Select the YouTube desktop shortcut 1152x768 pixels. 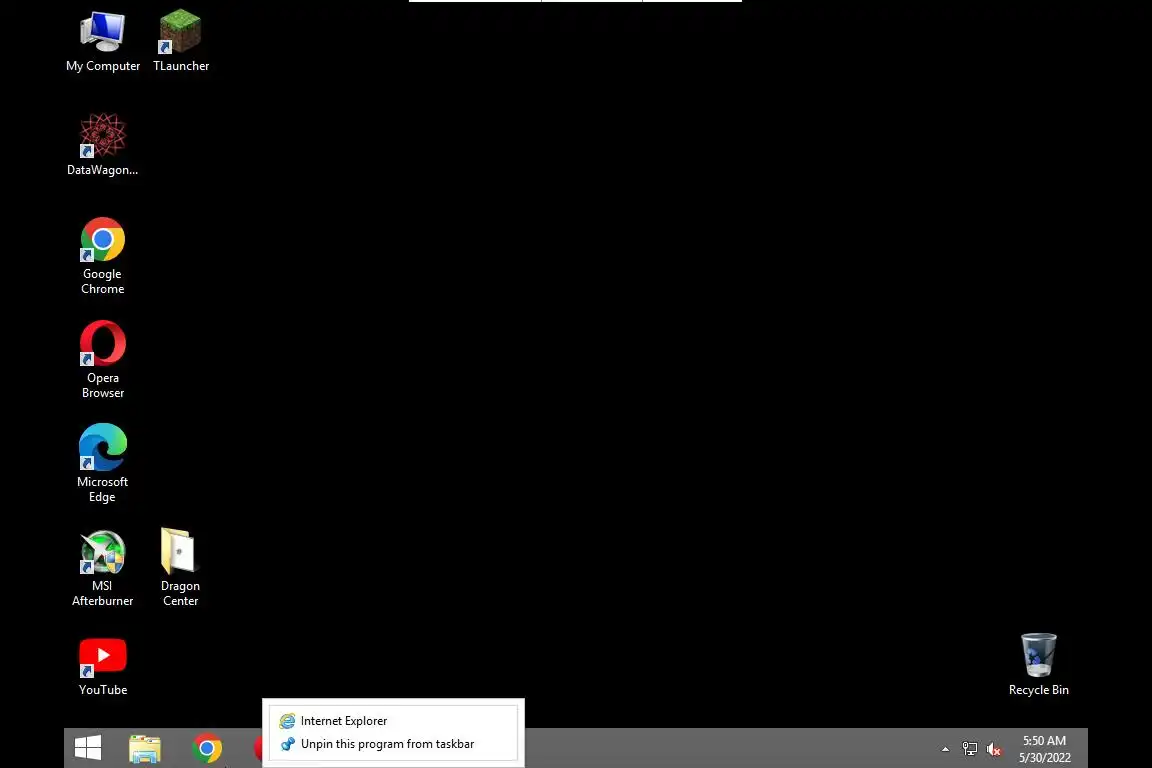(103, 667)
